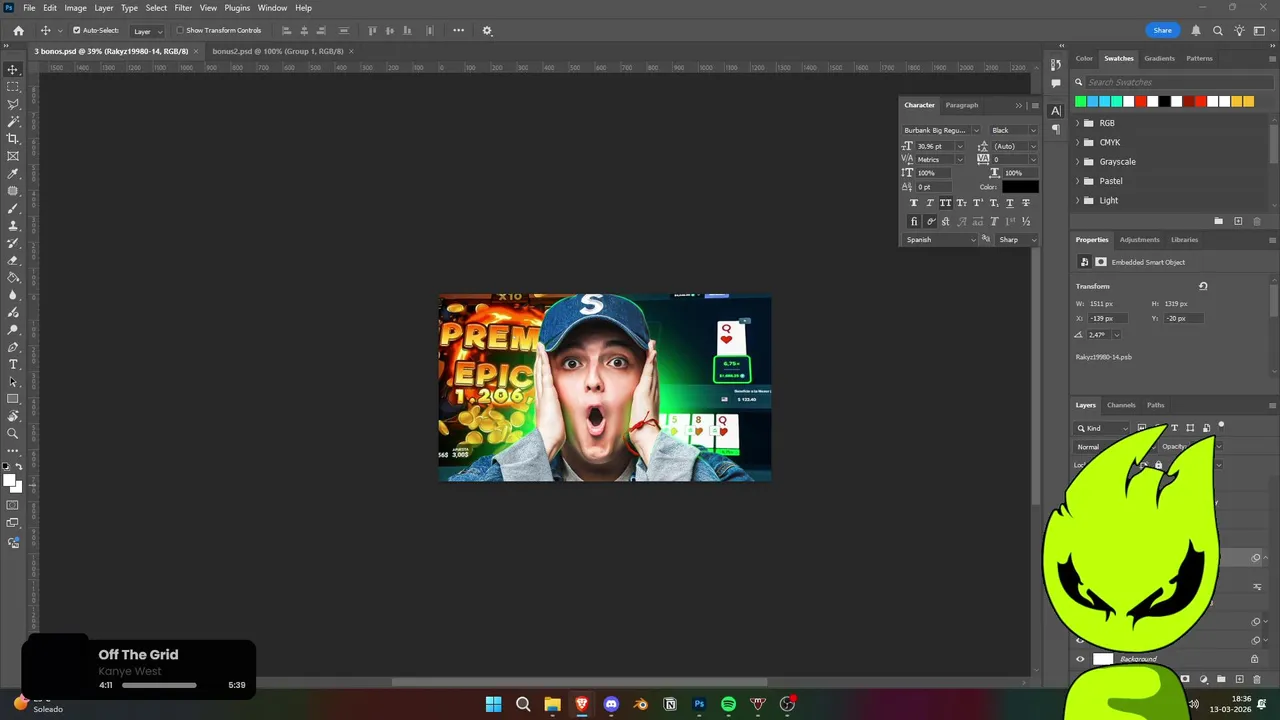Delete layer with Layers panel trash icon

click(x=1257, y=679)
